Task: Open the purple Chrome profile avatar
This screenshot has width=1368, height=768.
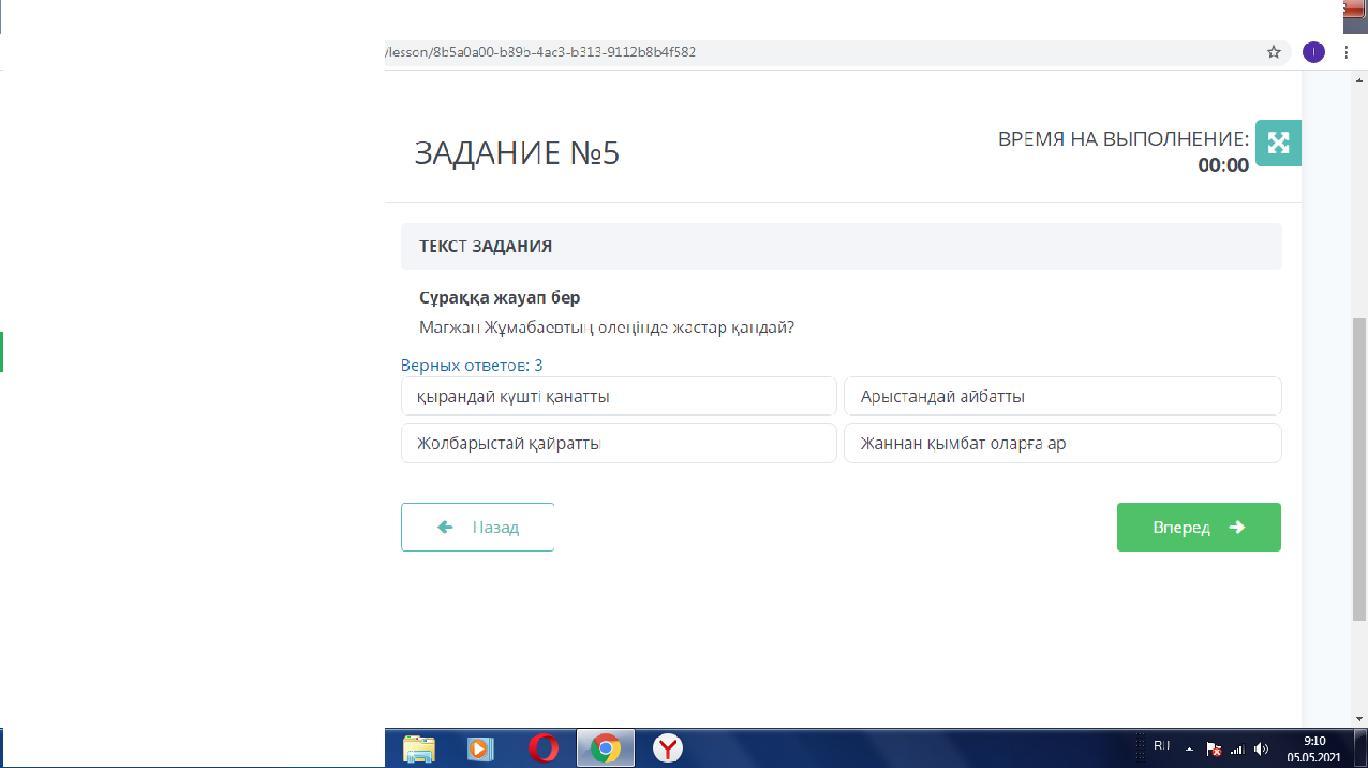Action: 1314,52
